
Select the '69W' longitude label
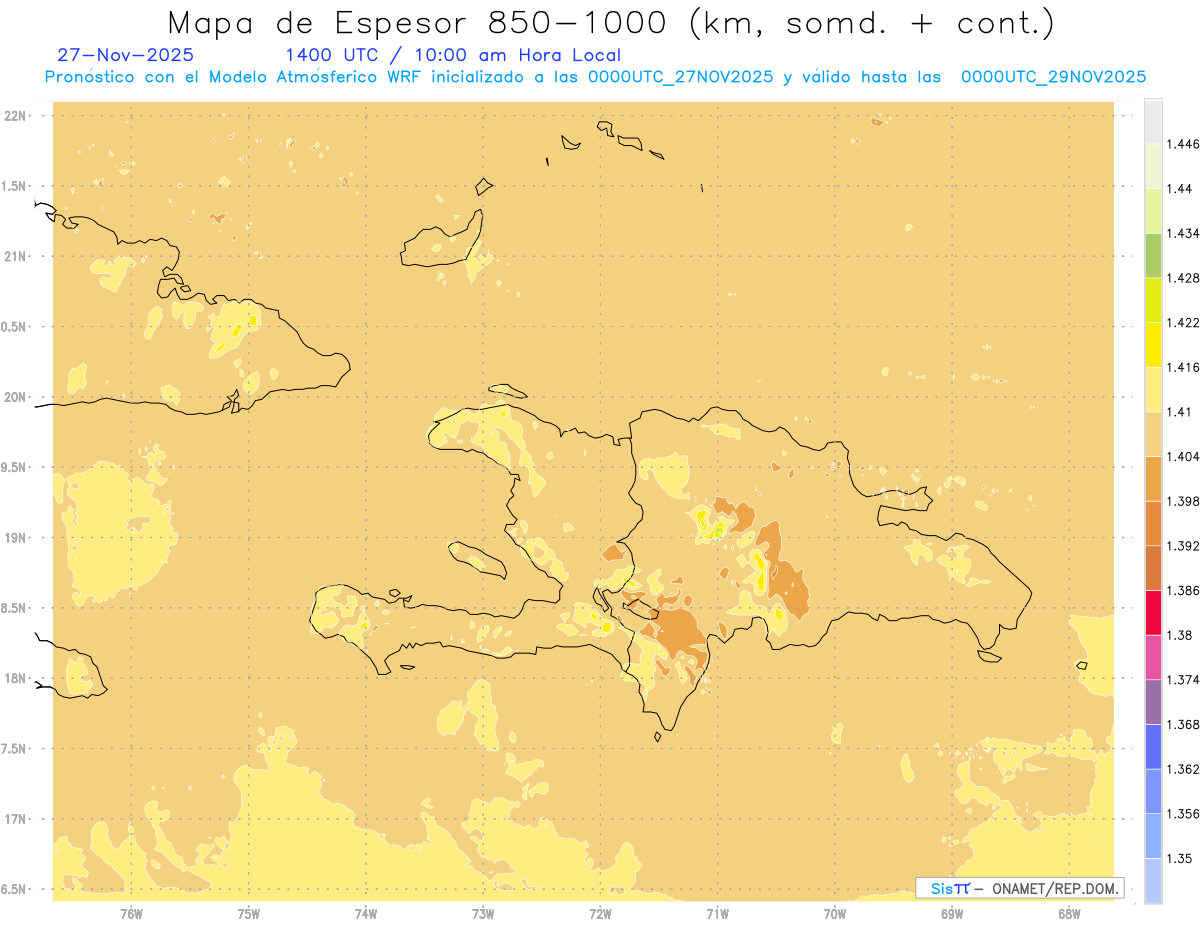coord(952,913)
